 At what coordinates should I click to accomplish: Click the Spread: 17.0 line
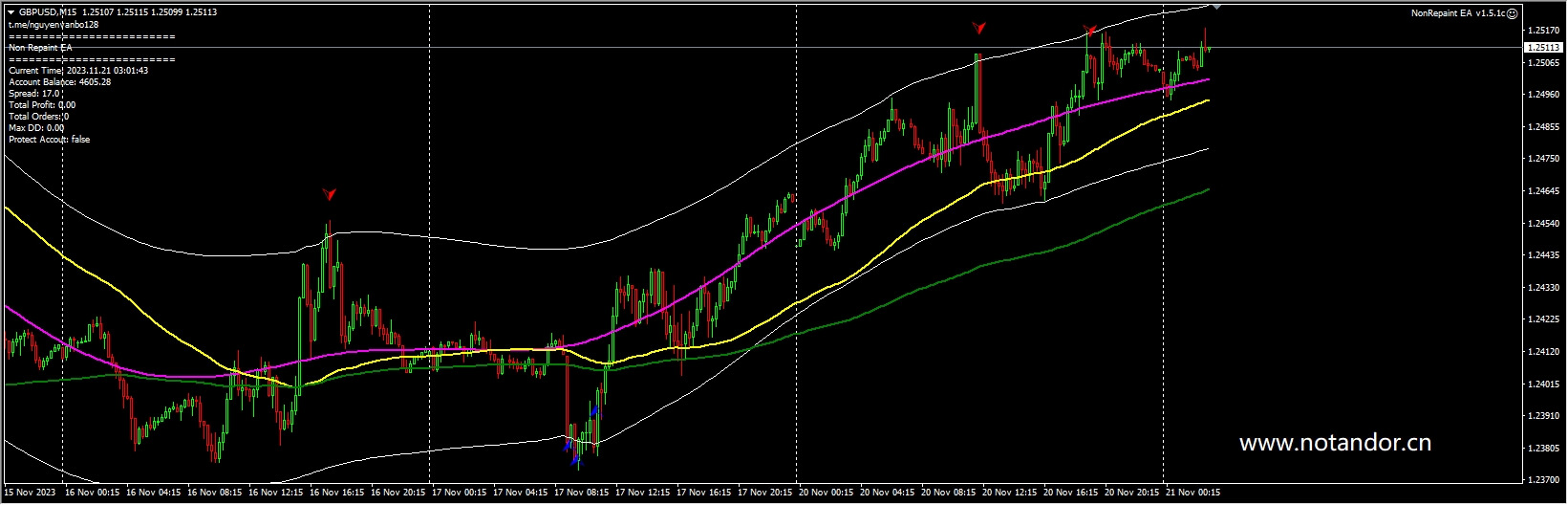[33, 94]
